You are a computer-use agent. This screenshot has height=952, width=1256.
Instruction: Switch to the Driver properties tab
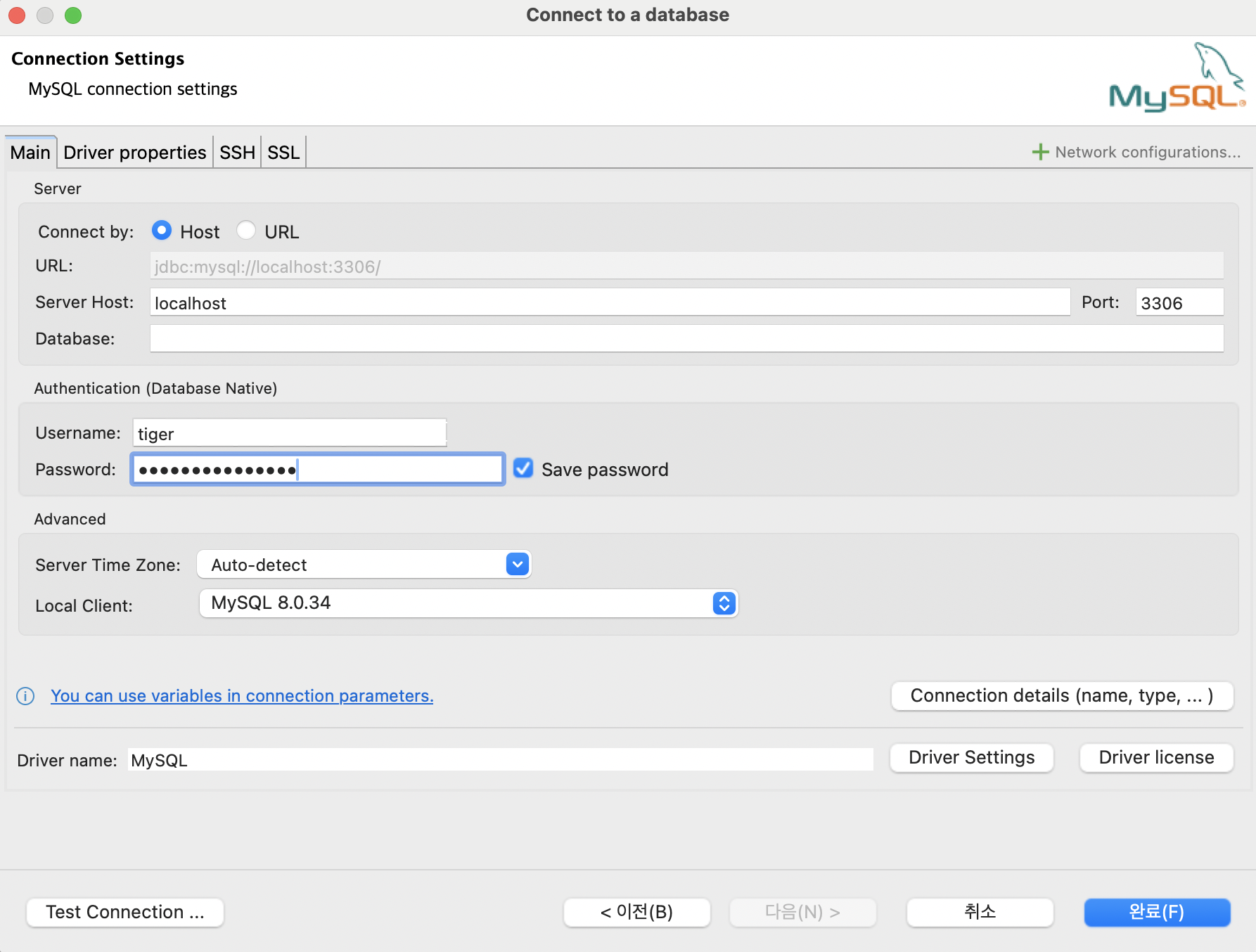click(x=135, y=153)
